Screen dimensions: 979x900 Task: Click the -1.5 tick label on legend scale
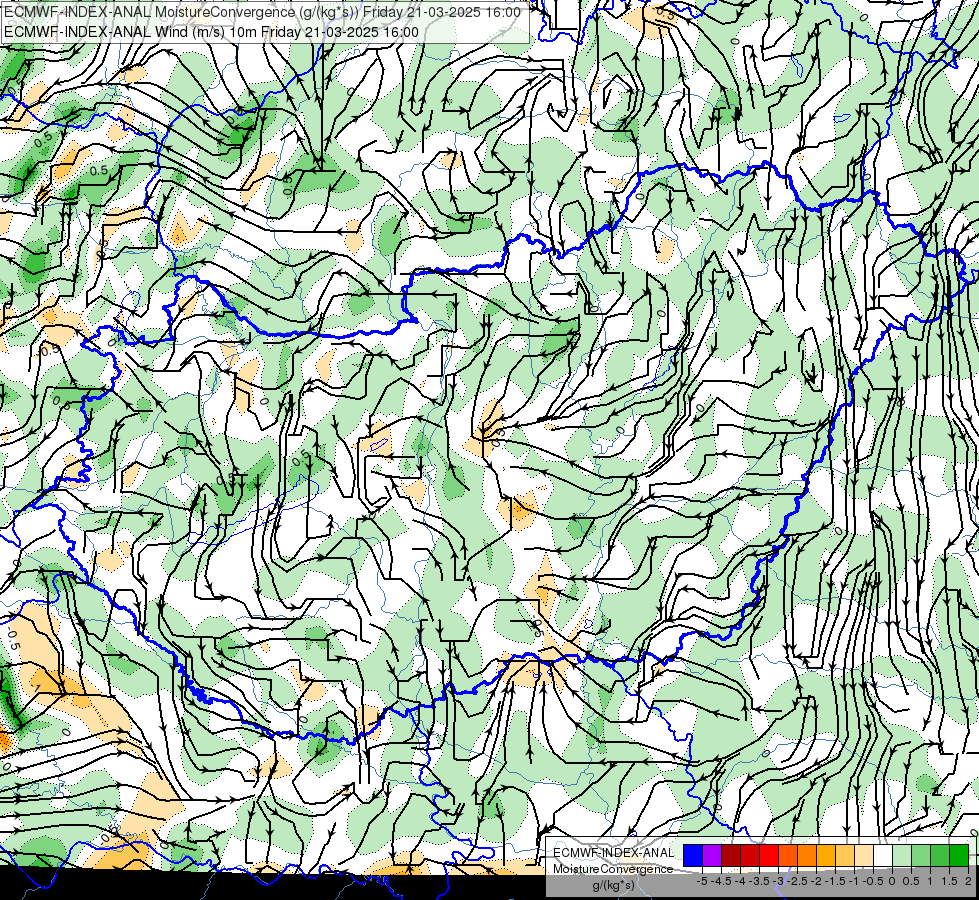(835, 881)
